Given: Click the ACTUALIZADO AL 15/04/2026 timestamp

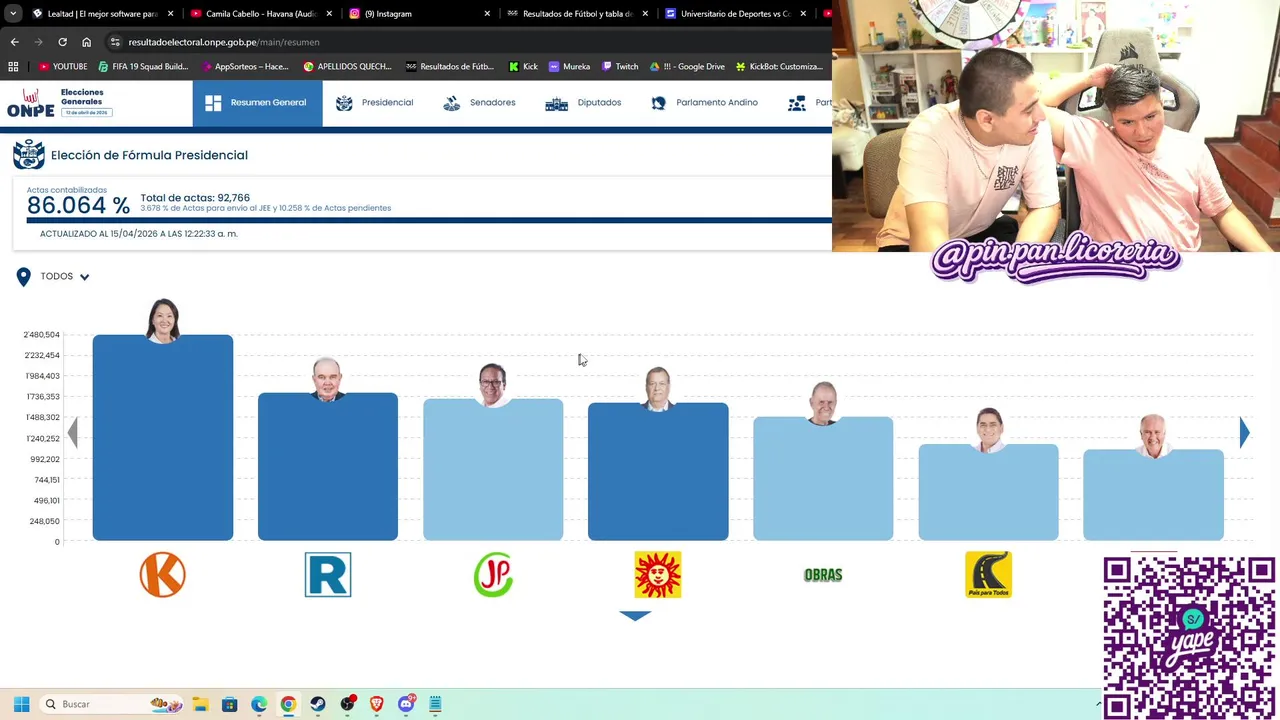Looking at the screenshot, I should (139, 234).
